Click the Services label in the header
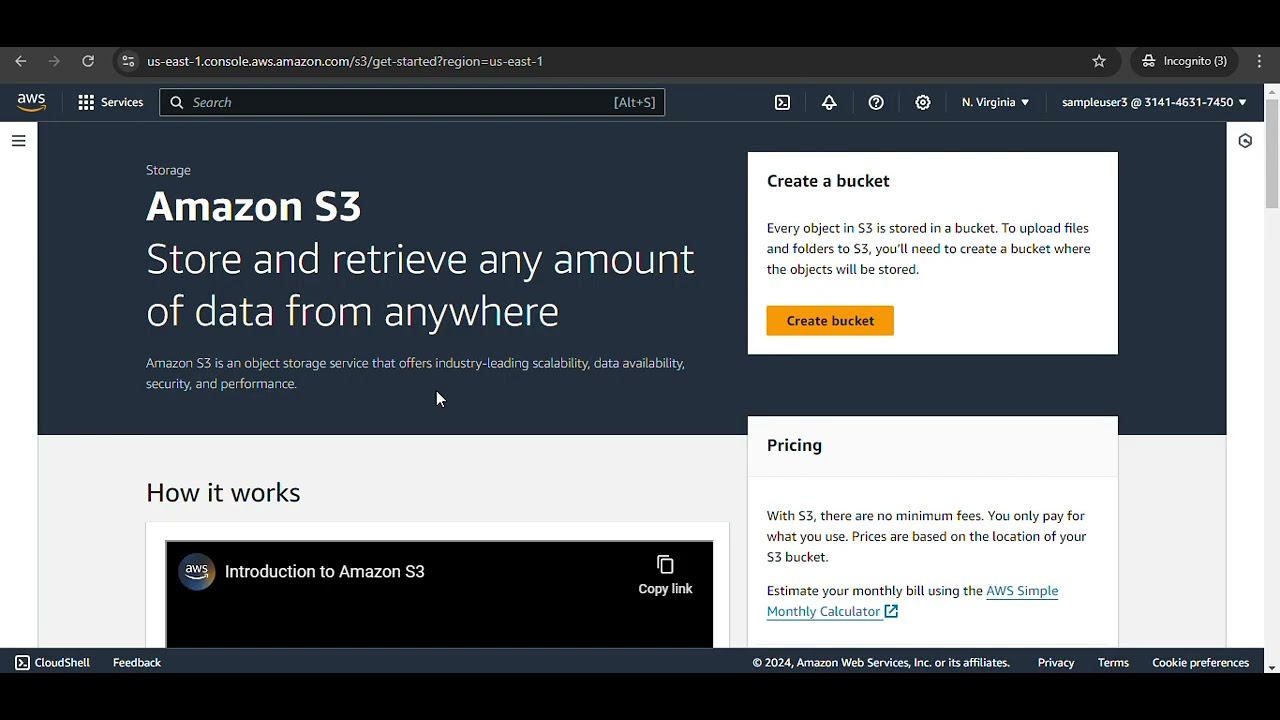Screen dimensions: 1280x720 click(122, 102)
